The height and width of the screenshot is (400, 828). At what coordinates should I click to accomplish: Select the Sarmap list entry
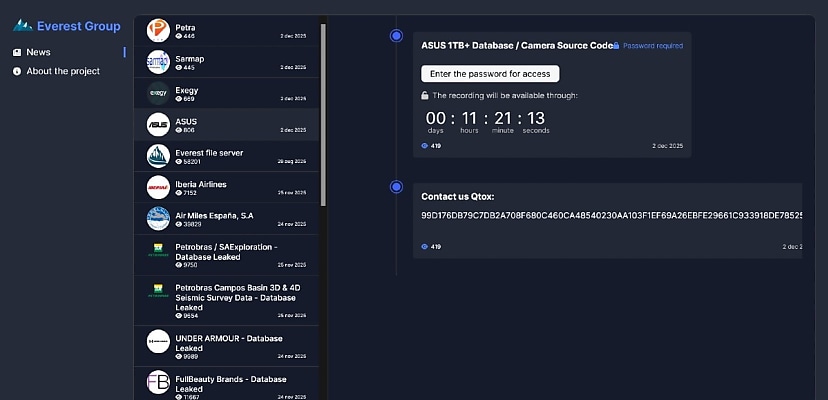pos(227,62)
